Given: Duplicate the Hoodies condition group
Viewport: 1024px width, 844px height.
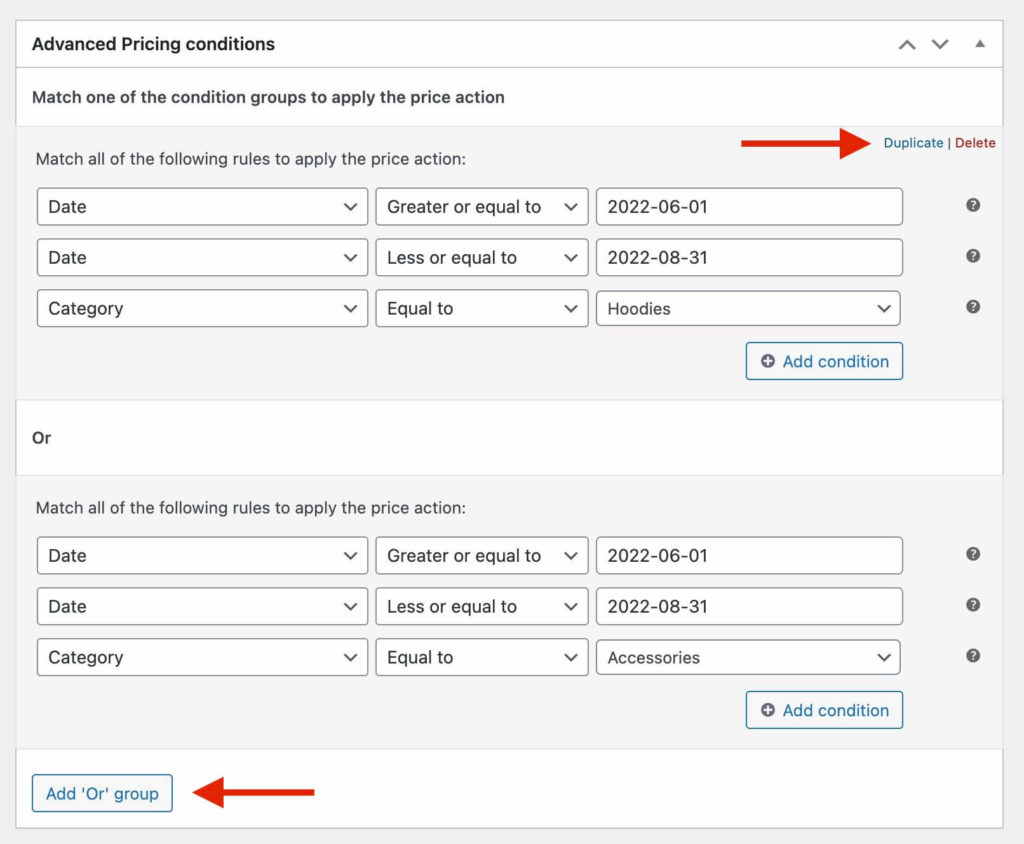Looking at the screenshot, I should pyautogui.click(x=913, y=143).
